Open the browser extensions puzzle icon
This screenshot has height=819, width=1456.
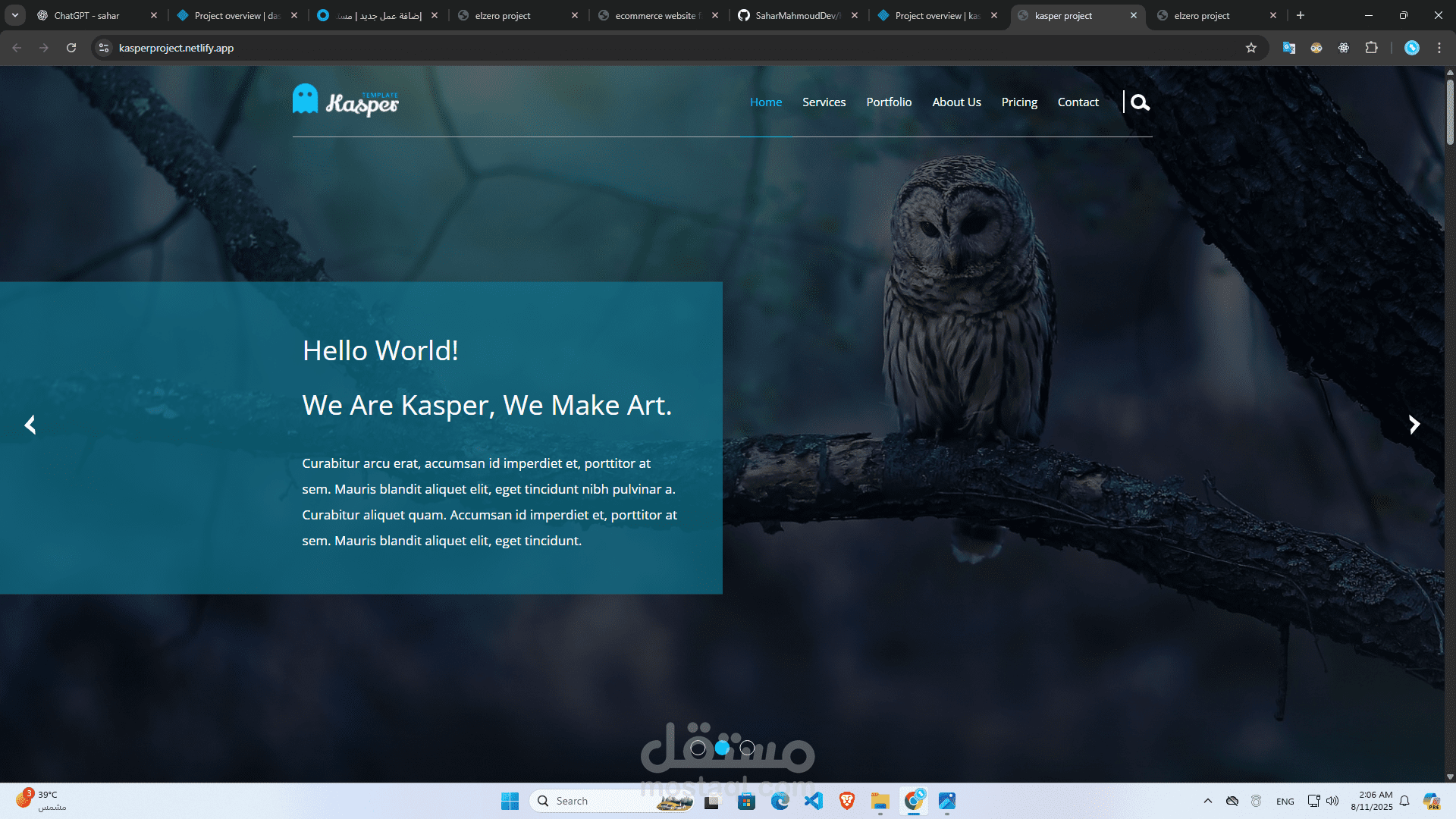(1372, 47)
